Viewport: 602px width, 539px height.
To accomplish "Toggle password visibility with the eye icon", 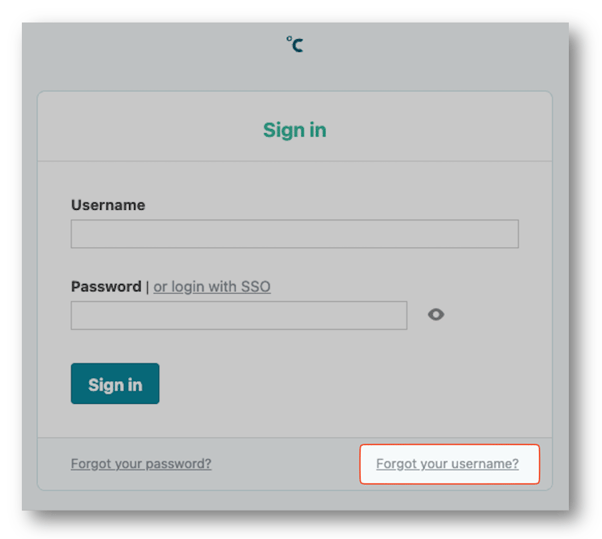I will (x=436, y=314).
